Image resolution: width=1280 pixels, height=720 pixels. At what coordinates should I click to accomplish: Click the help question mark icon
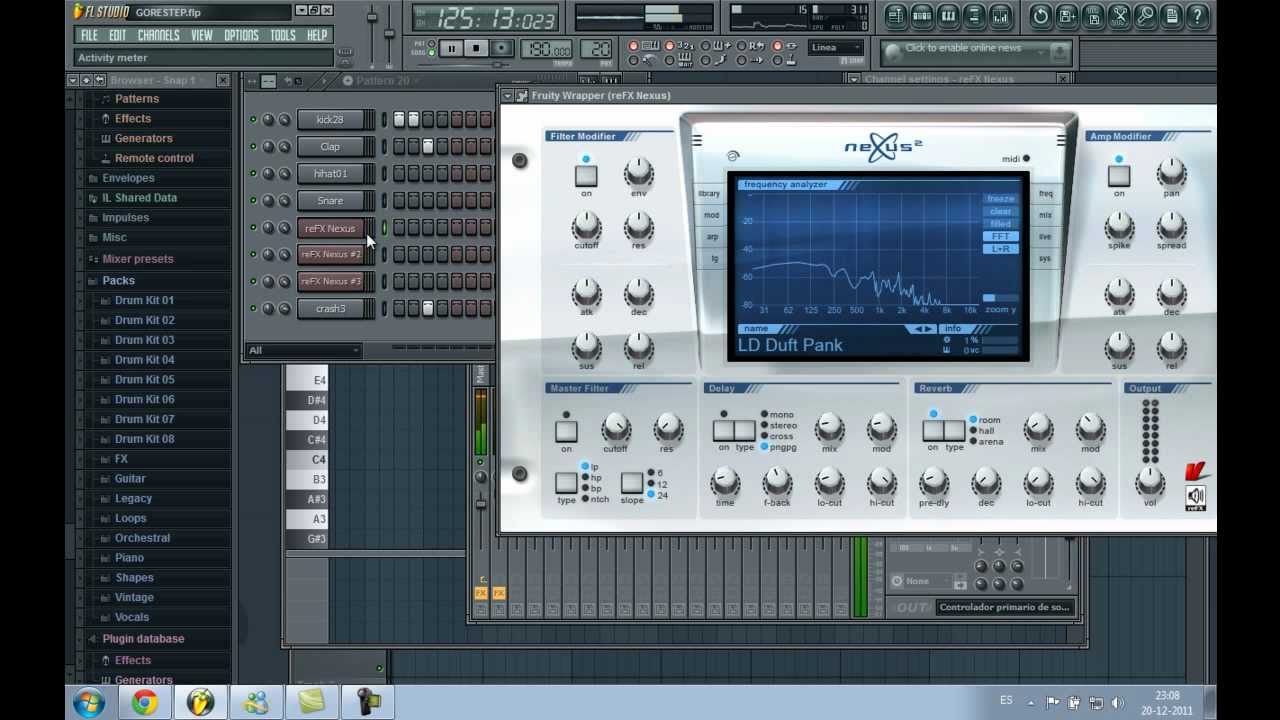coord(1197,15)
